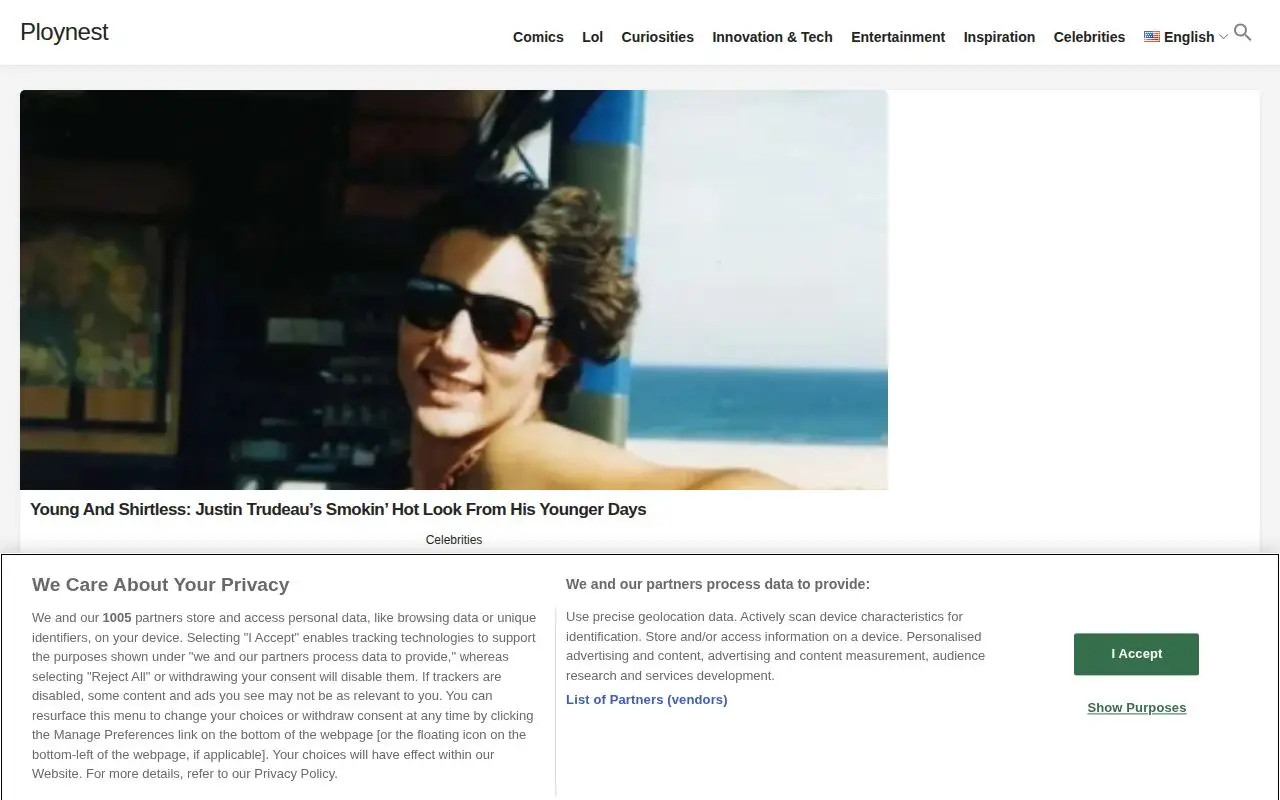The height and width of the screenshot is (800, 1280).
Task: Go to the Ploynest home logo
Action: [x=64, y=32]
